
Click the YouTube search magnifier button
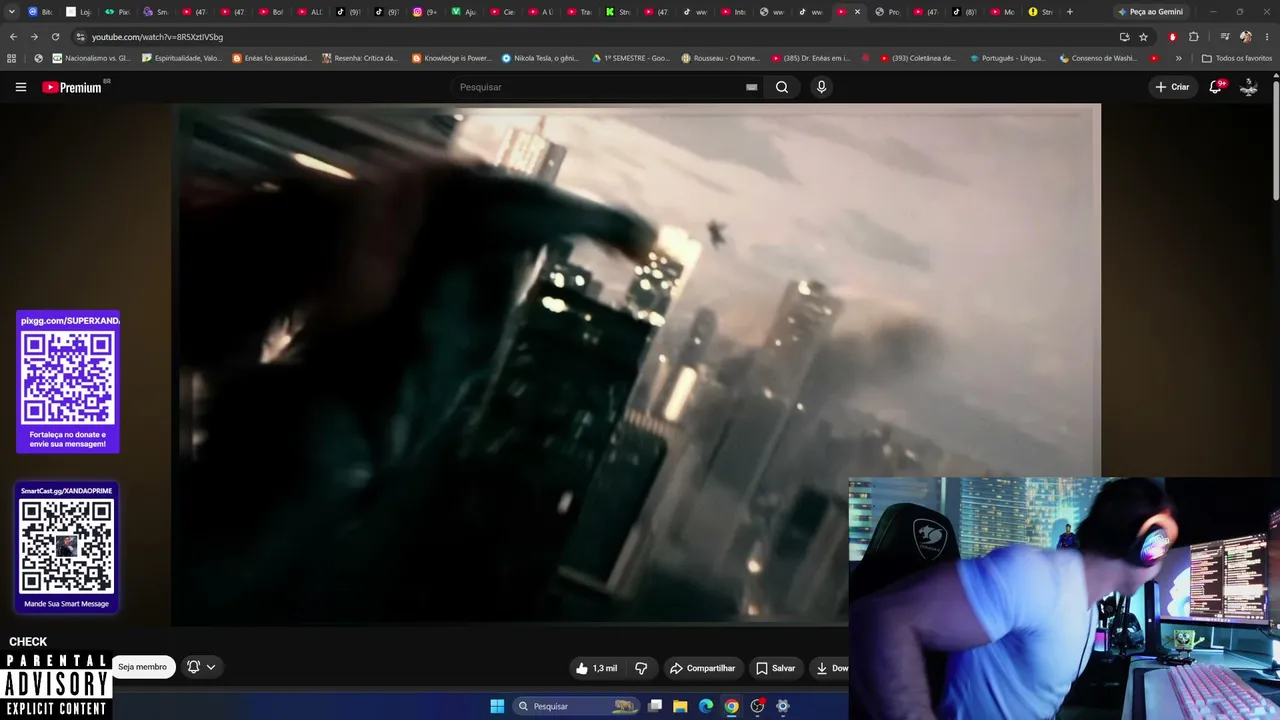coord(782,87)
